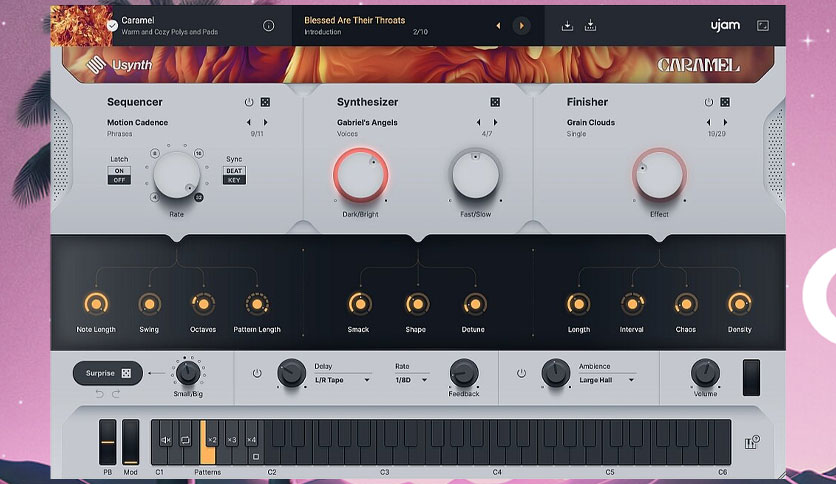Click the Density knob

tap(739, 304)
